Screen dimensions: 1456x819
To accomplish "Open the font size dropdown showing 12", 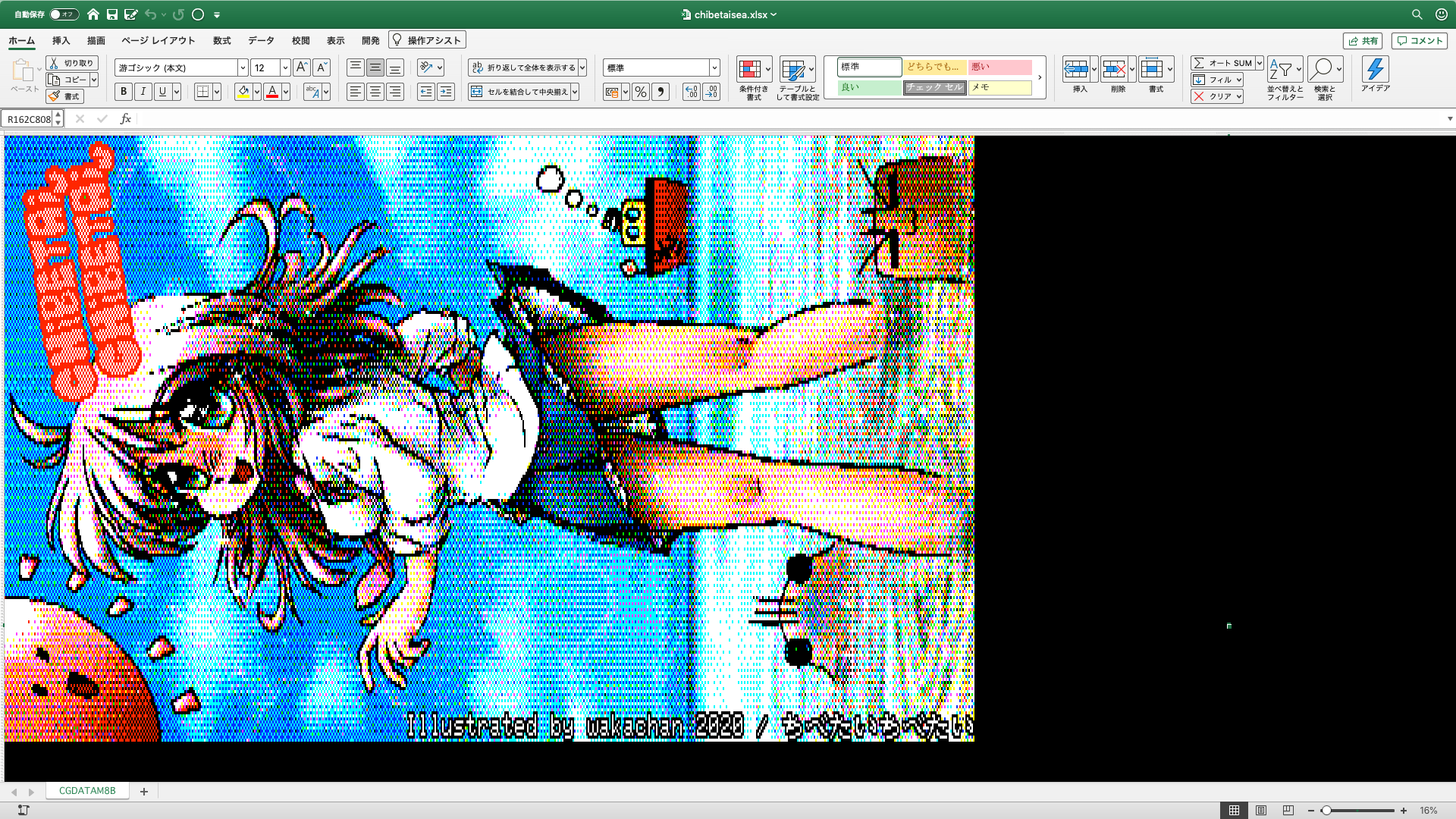I will click(285, 67).
